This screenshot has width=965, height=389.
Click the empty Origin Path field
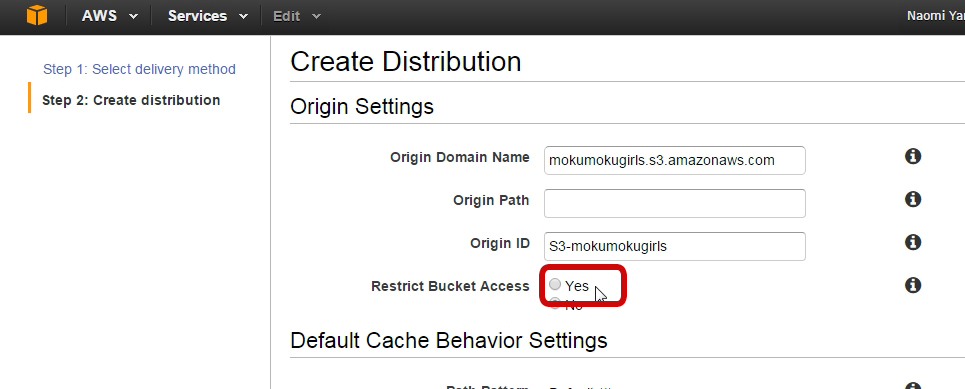point(675,203)
